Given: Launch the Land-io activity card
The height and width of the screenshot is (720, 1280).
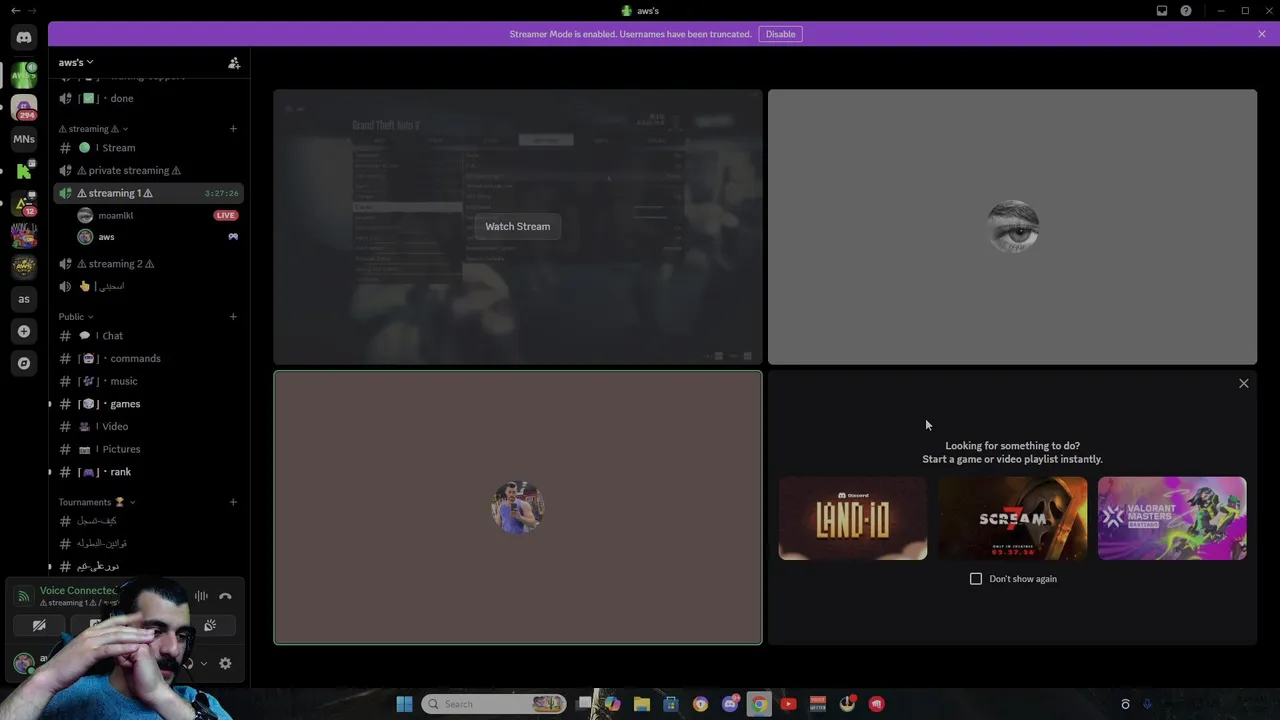Looking at the screenshot, I should point(853,518).
